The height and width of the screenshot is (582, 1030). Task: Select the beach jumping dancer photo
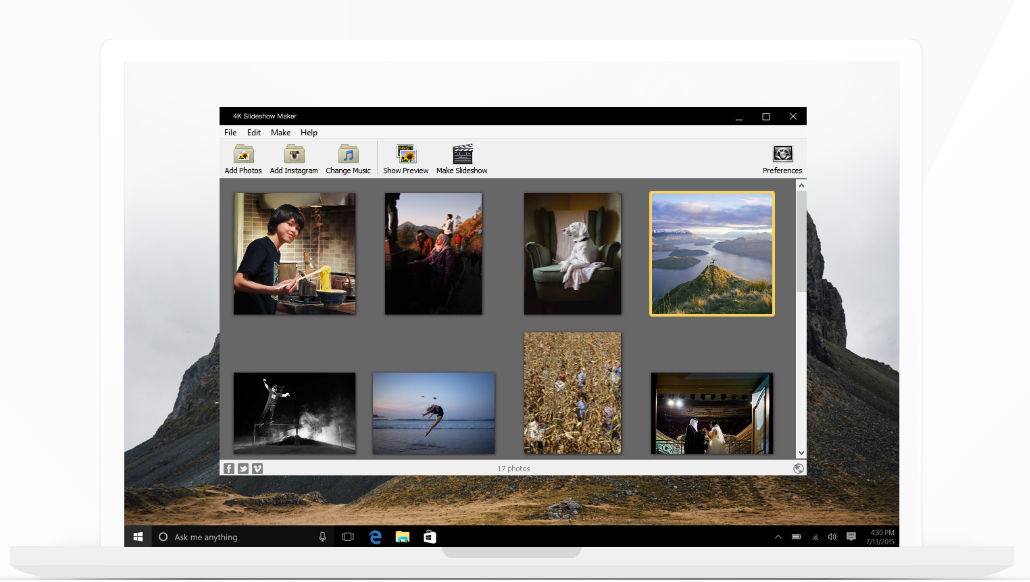434,413
